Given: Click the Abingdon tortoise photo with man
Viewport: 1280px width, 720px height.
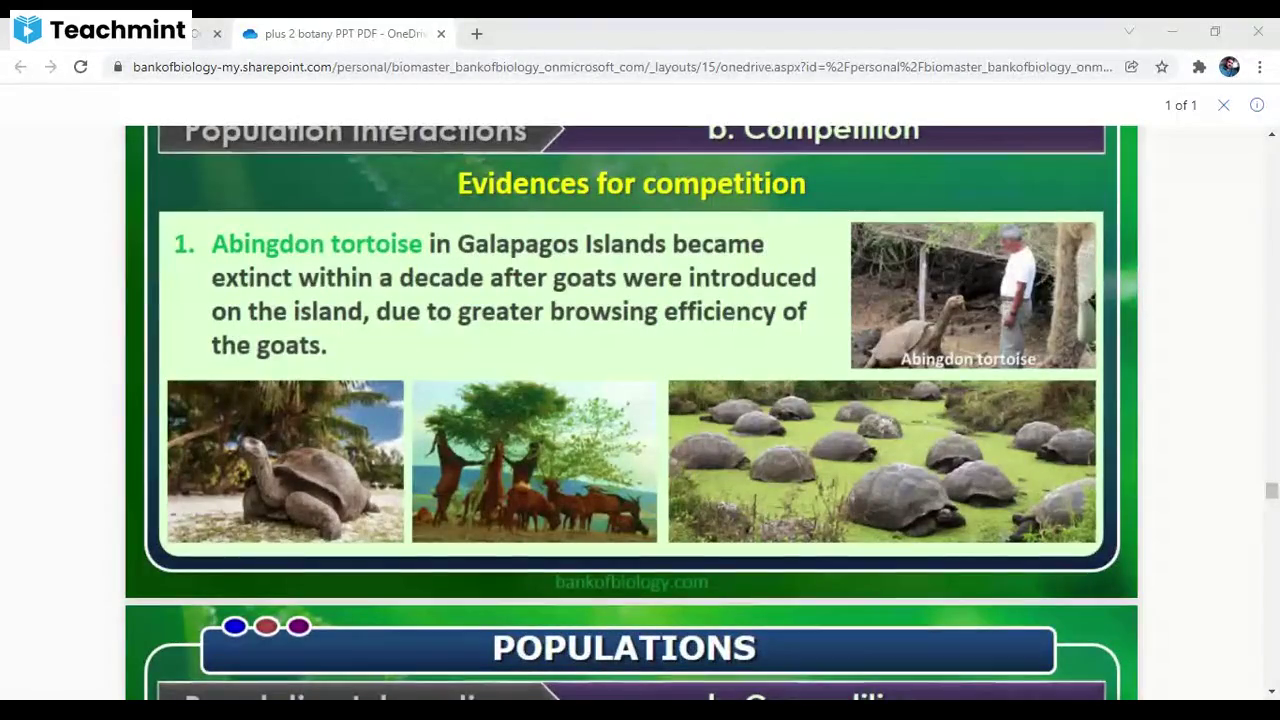Looking at the screenshot, I should coord(973,295).
